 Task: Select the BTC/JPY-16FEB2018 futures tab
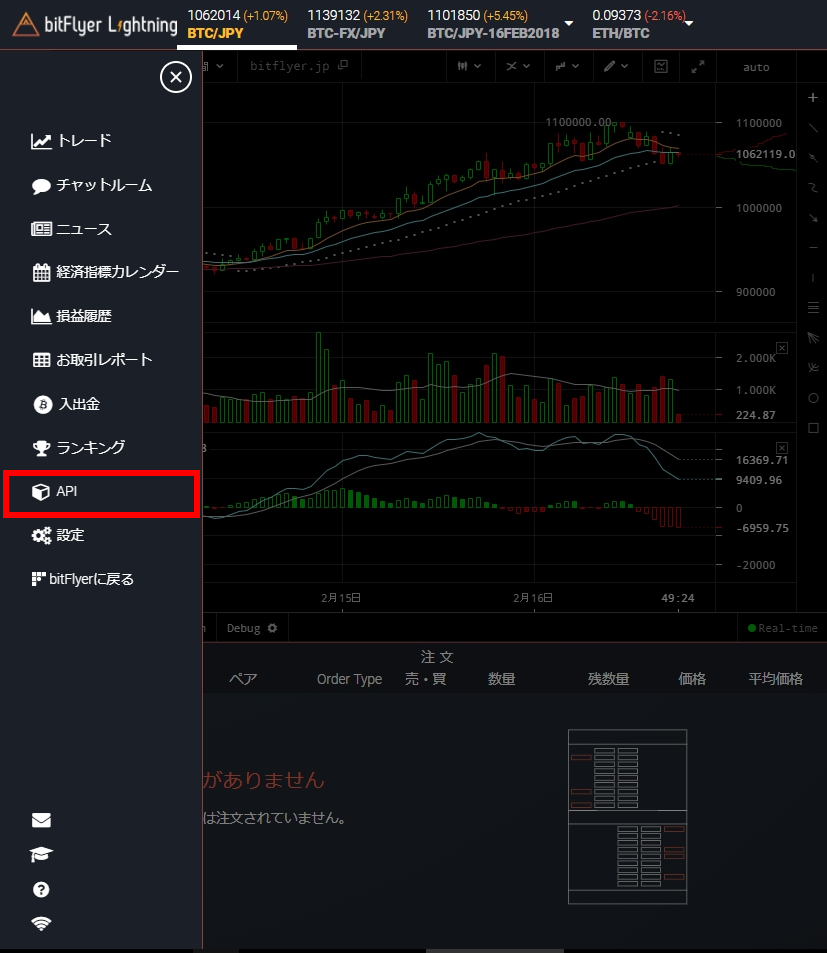point(493,24)
